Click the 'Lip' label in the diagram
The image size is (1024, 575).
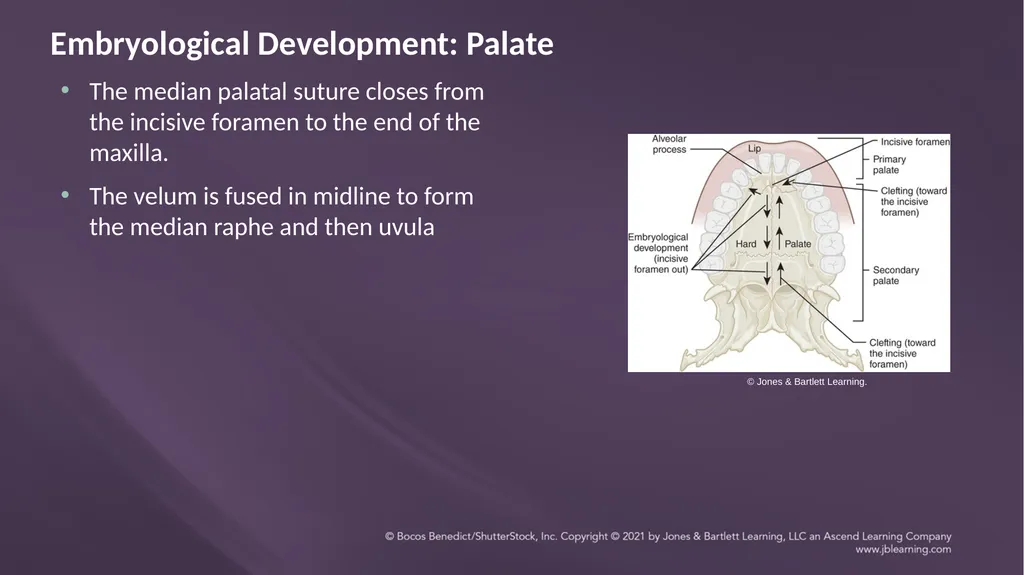(x=754, y=148)
